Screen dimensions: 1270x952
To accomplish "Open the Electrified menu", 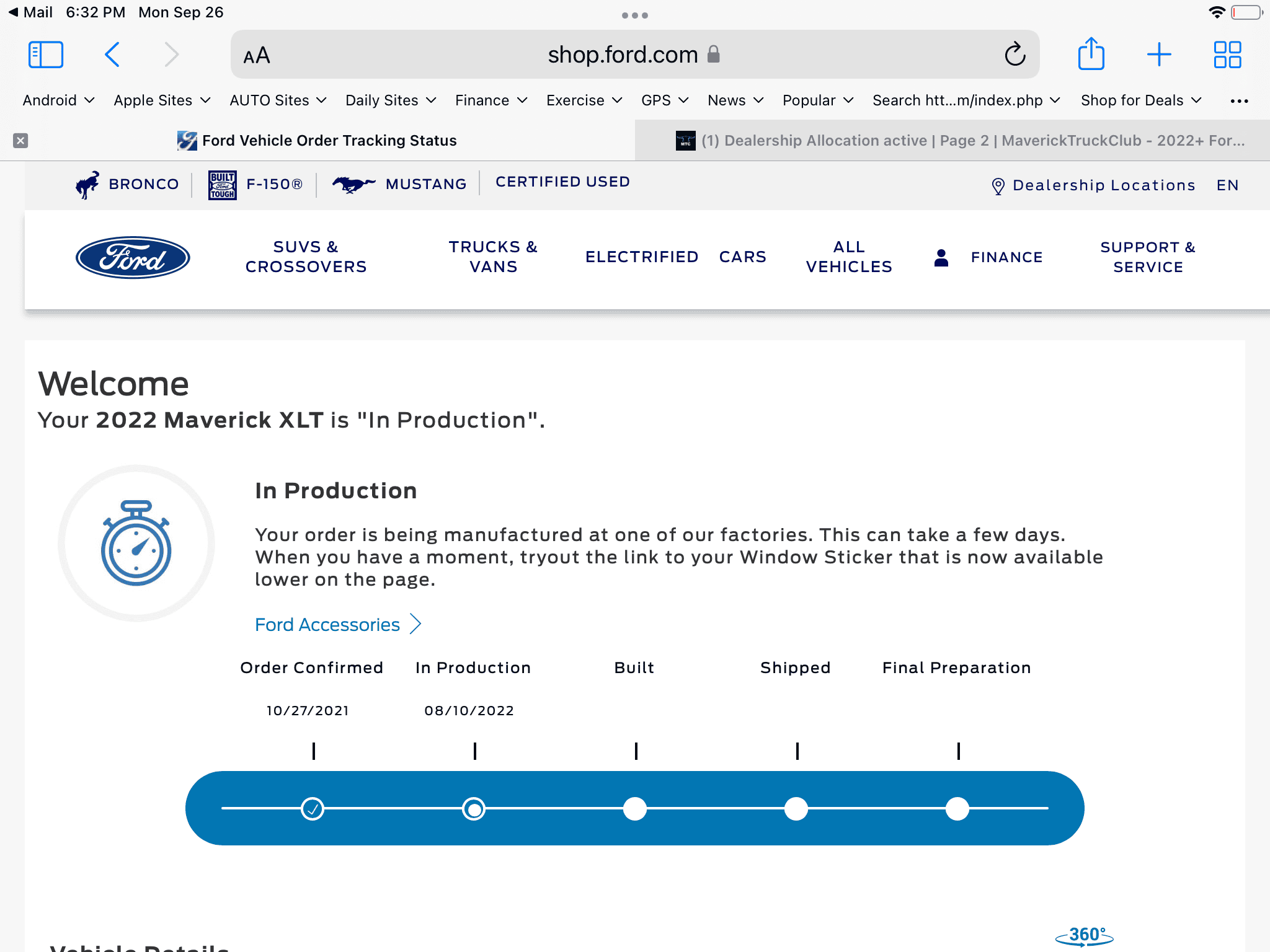I will [x=642, y=257].
